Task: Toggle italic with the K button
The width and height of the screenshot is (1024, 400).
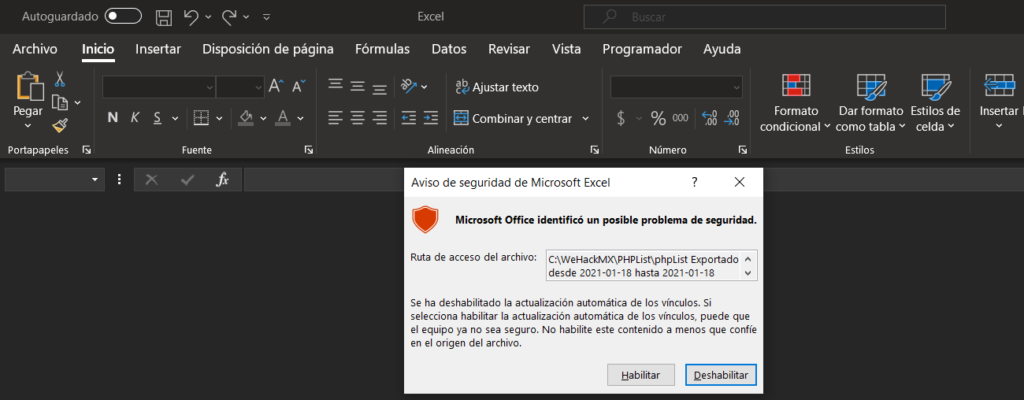Action: tap(135, 118)
